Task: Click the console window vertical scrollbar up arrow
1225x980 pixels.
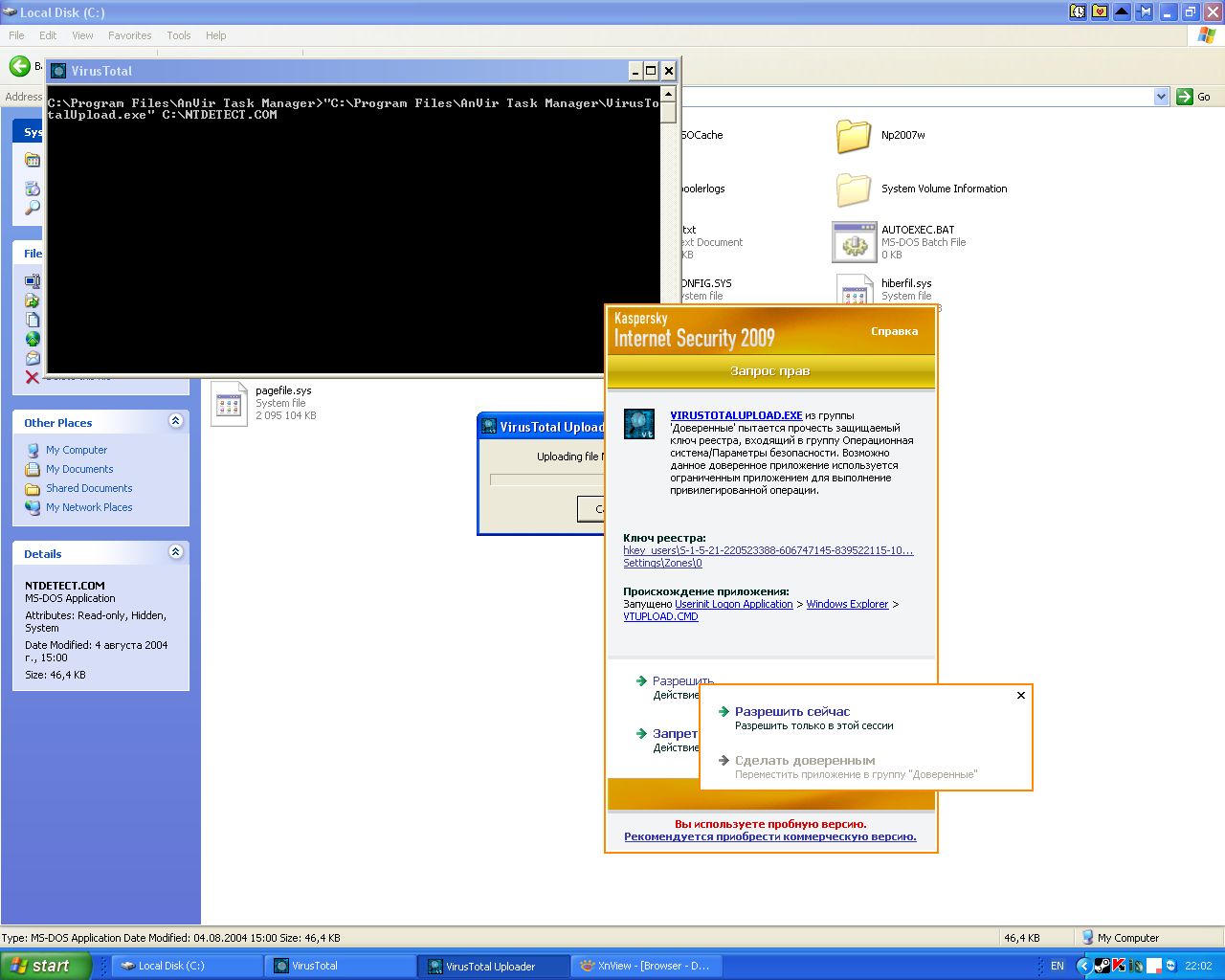Action: coord(668,95)
